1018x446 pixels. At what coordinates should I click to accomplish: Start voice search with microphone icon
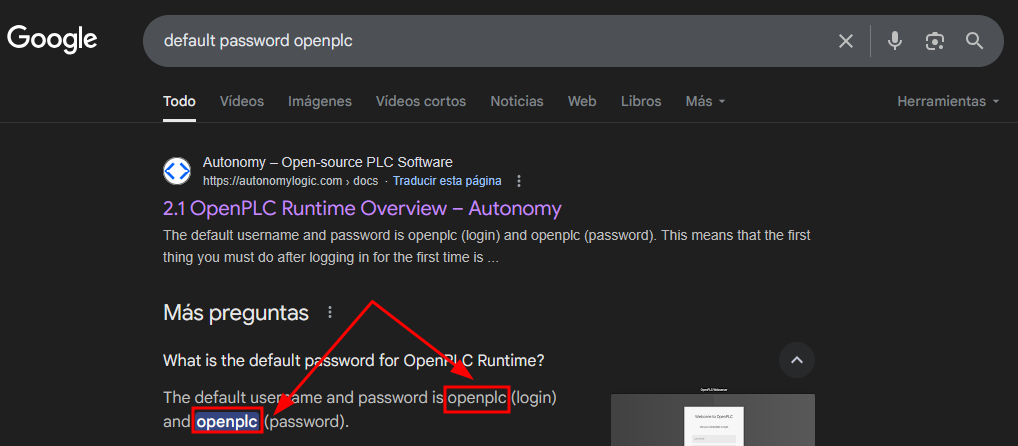point(895,41)
